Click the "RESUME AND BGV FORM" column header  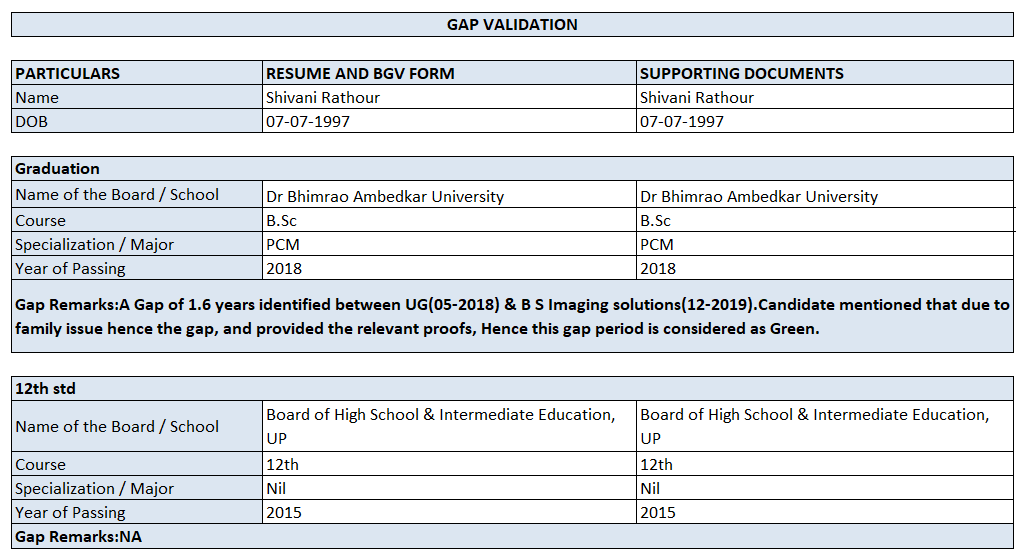[x=449, y=73]
